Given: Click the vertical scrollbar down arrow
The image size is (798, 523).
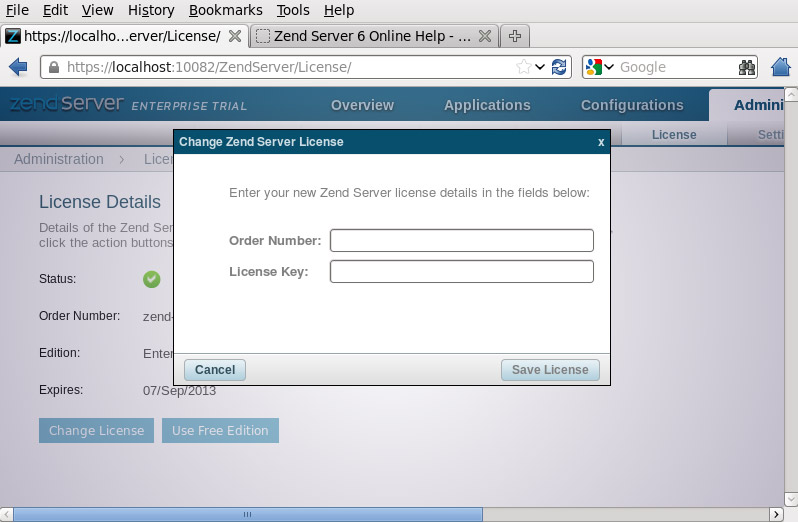Looking at the screenshot, I should (x=791, y=499).
